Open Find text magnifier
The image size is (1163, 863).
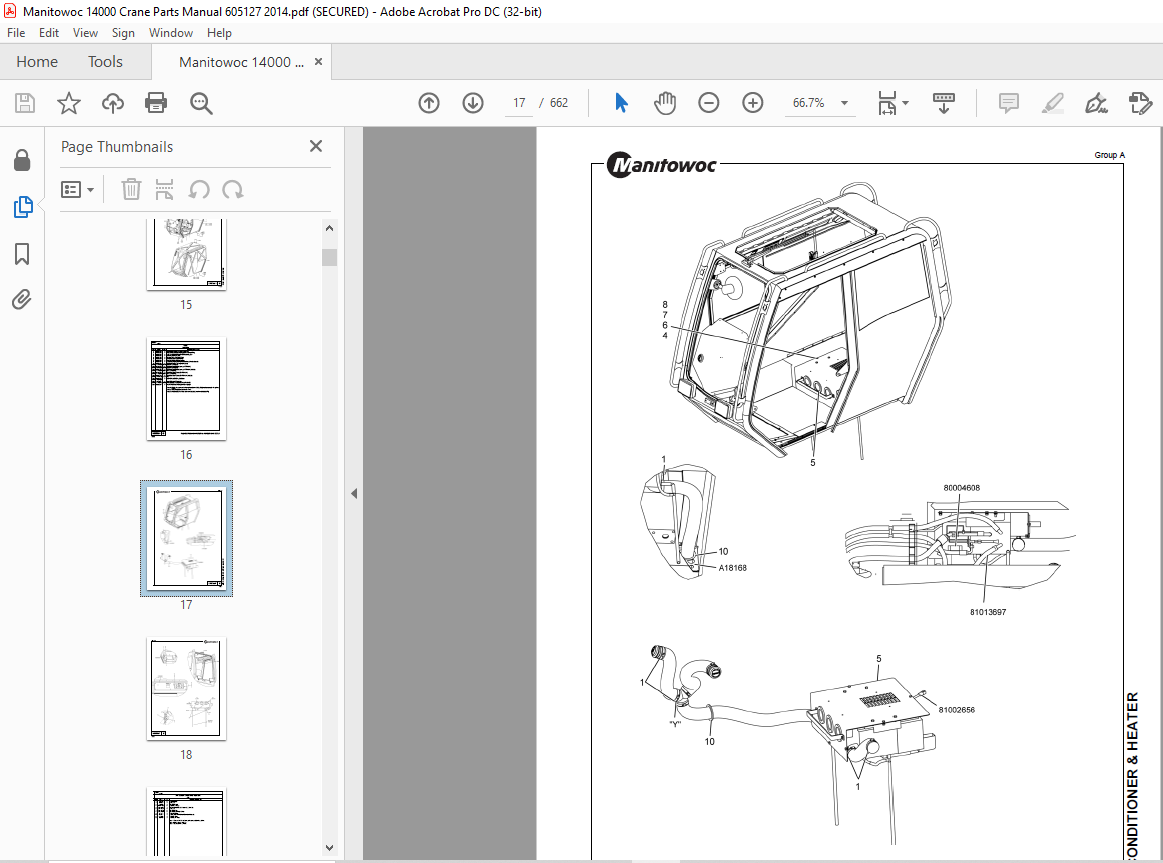click(x=201, y=103)
